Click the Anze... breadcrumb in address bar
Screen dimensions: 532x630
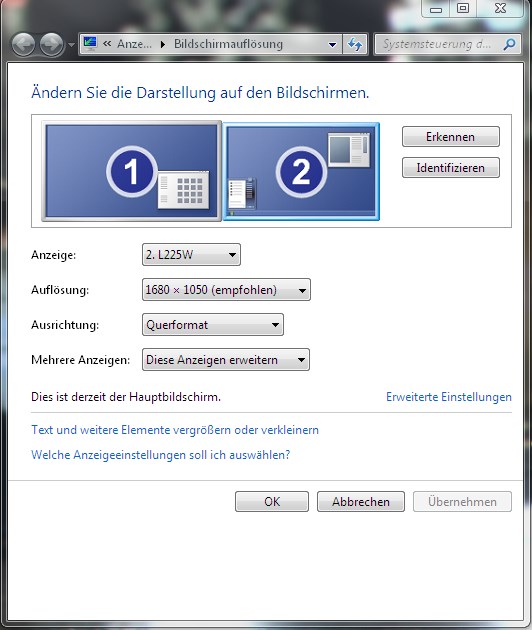(134, 44)
